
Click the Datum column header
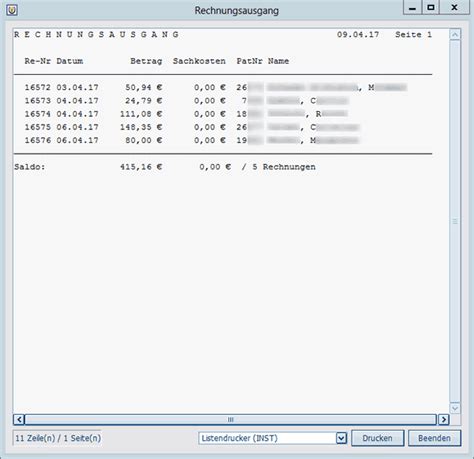click(x=70, y=61)
